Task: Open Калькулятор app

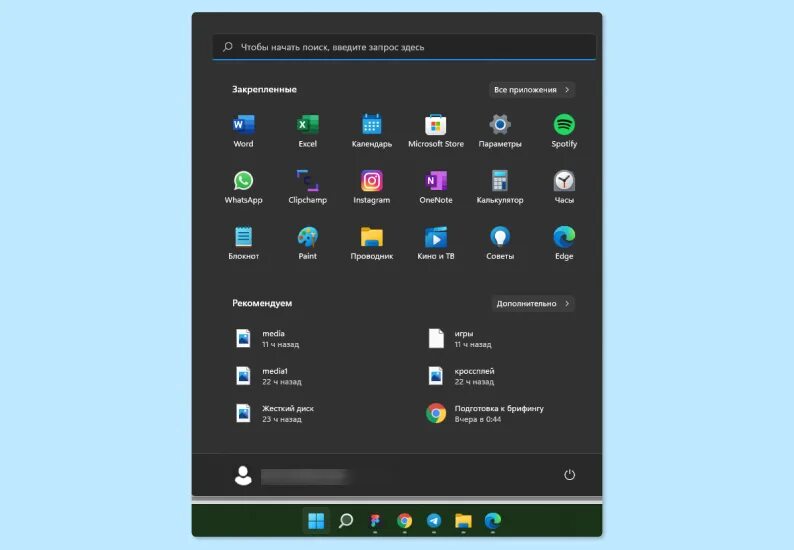Action: point(500,187)
